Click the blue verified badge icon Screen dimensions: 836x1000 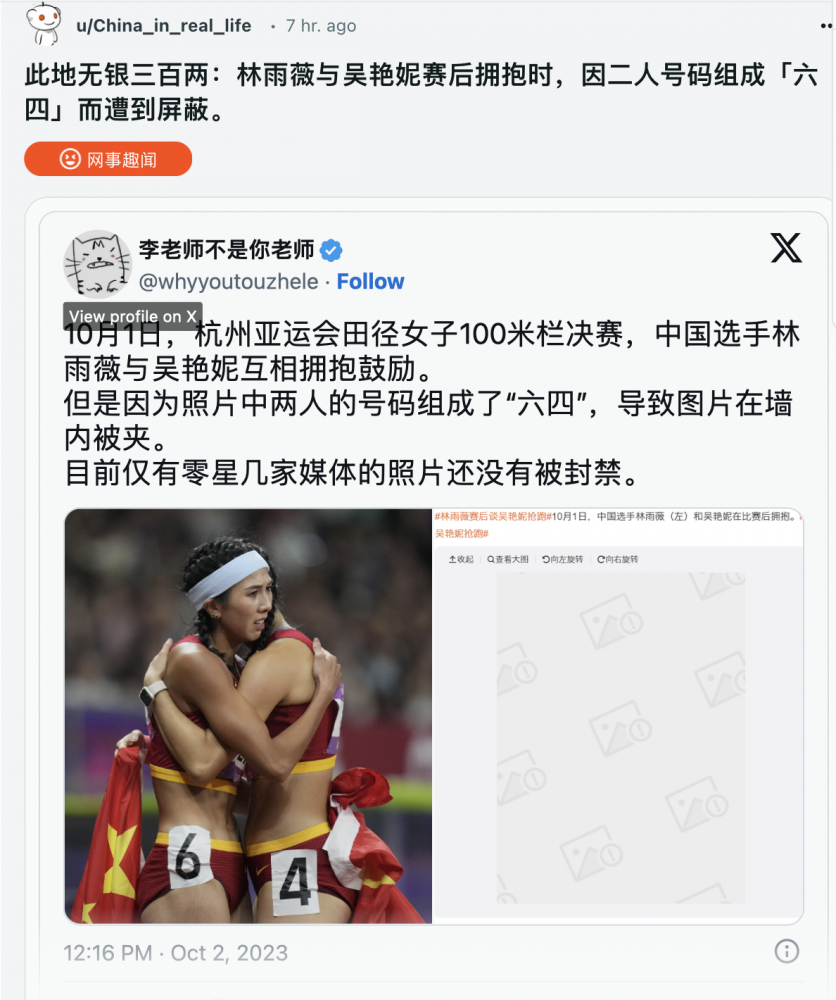point(330,250)
